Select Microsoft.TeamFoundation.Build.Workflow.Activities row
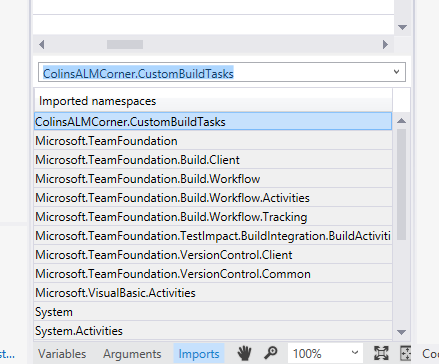Image resolution: width=439 pixels, height=364 pixels. coord(213,198)
